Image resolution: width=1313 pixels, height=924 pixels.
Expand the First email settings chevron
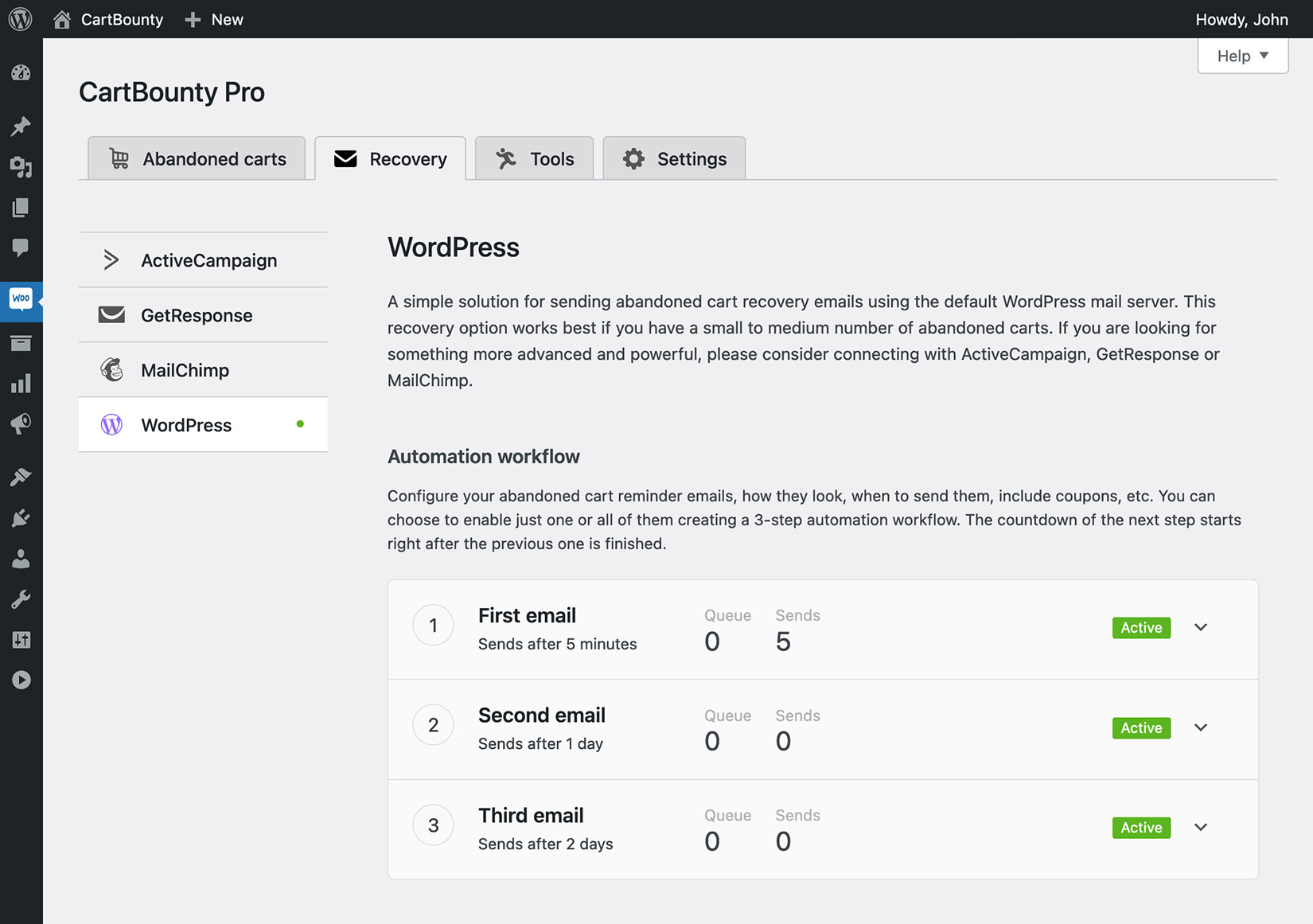[x=1201, y=628]
